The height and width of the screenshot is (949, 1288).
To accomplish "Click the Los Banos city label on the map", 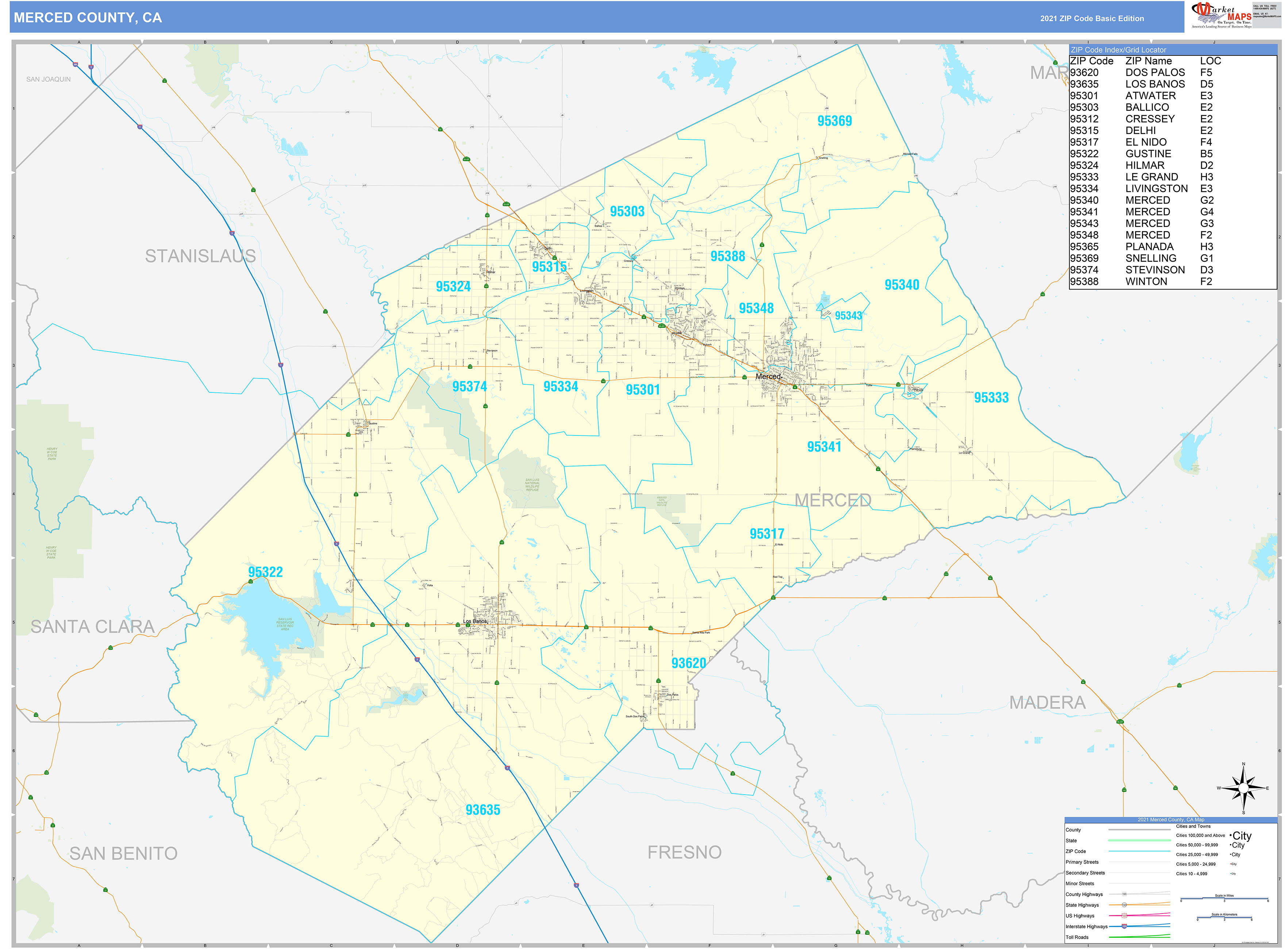I will pyautogui.click(x=474, y=622).
